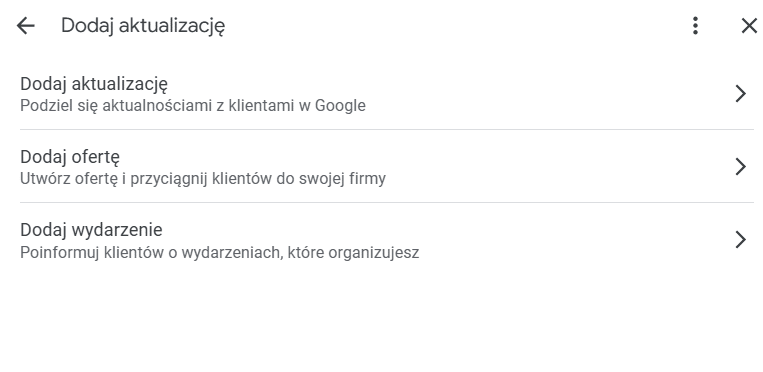Click empty space in Dodaj ofertę row
This screenshot has width=763, height=372.
(560, 167)
